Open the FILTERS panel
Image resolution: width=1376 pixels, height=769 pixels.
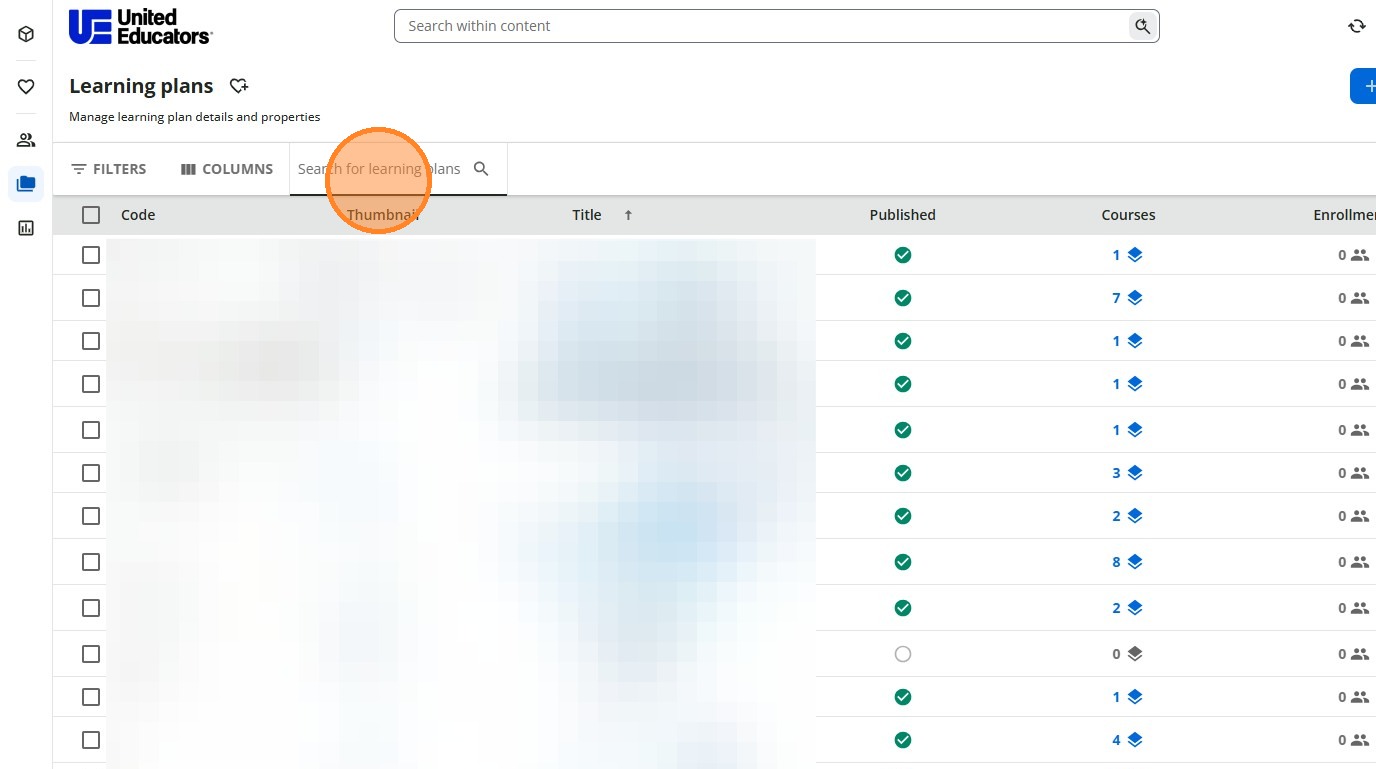pyautogui.click(x=109, y=169)
